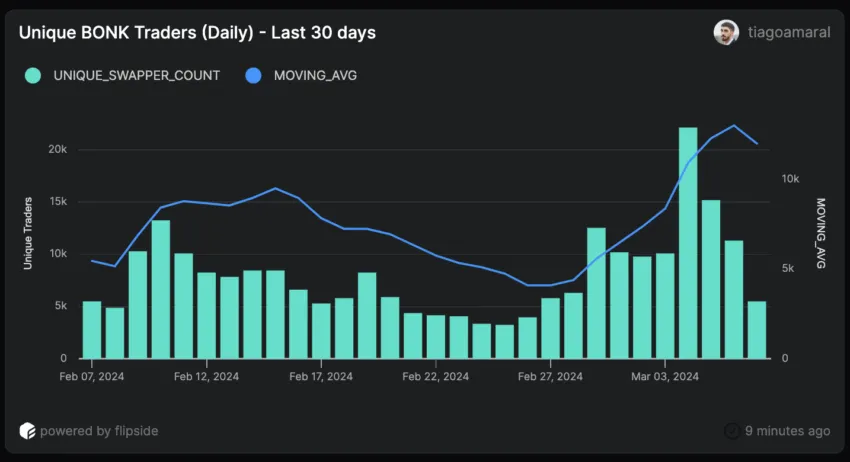Toggle the MOVING_AVG legend series

313,75
